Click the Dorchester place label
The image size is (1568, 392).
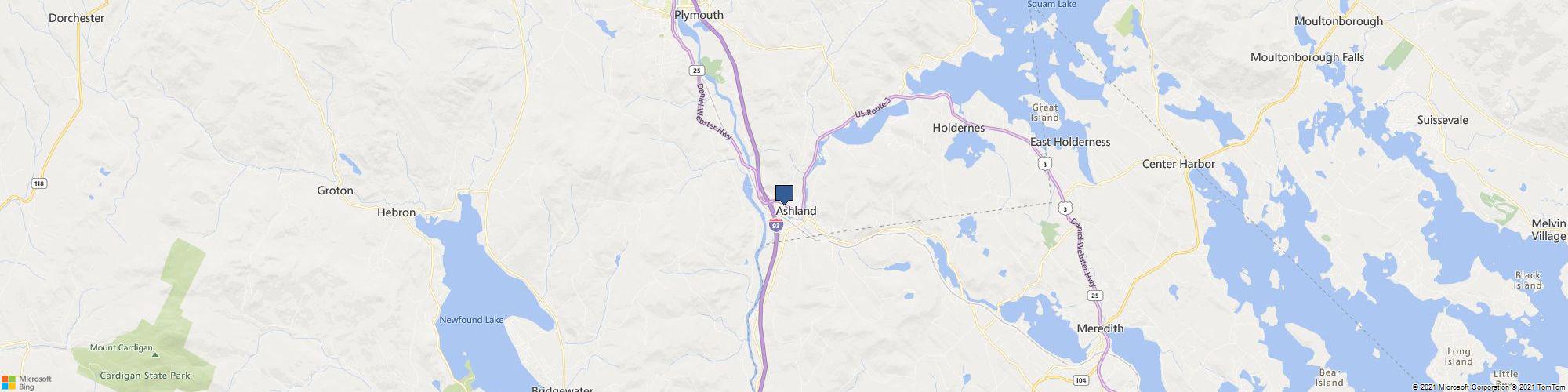(x=76, y=18)
